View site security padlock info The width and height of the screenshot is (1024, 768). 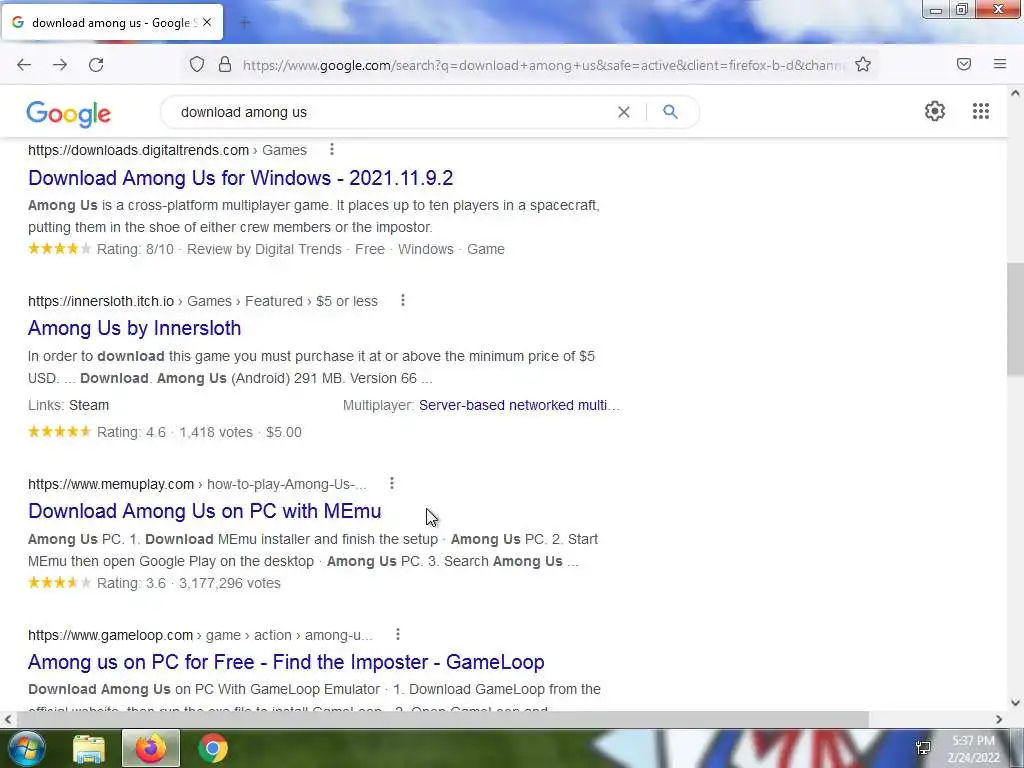(225, 65)
